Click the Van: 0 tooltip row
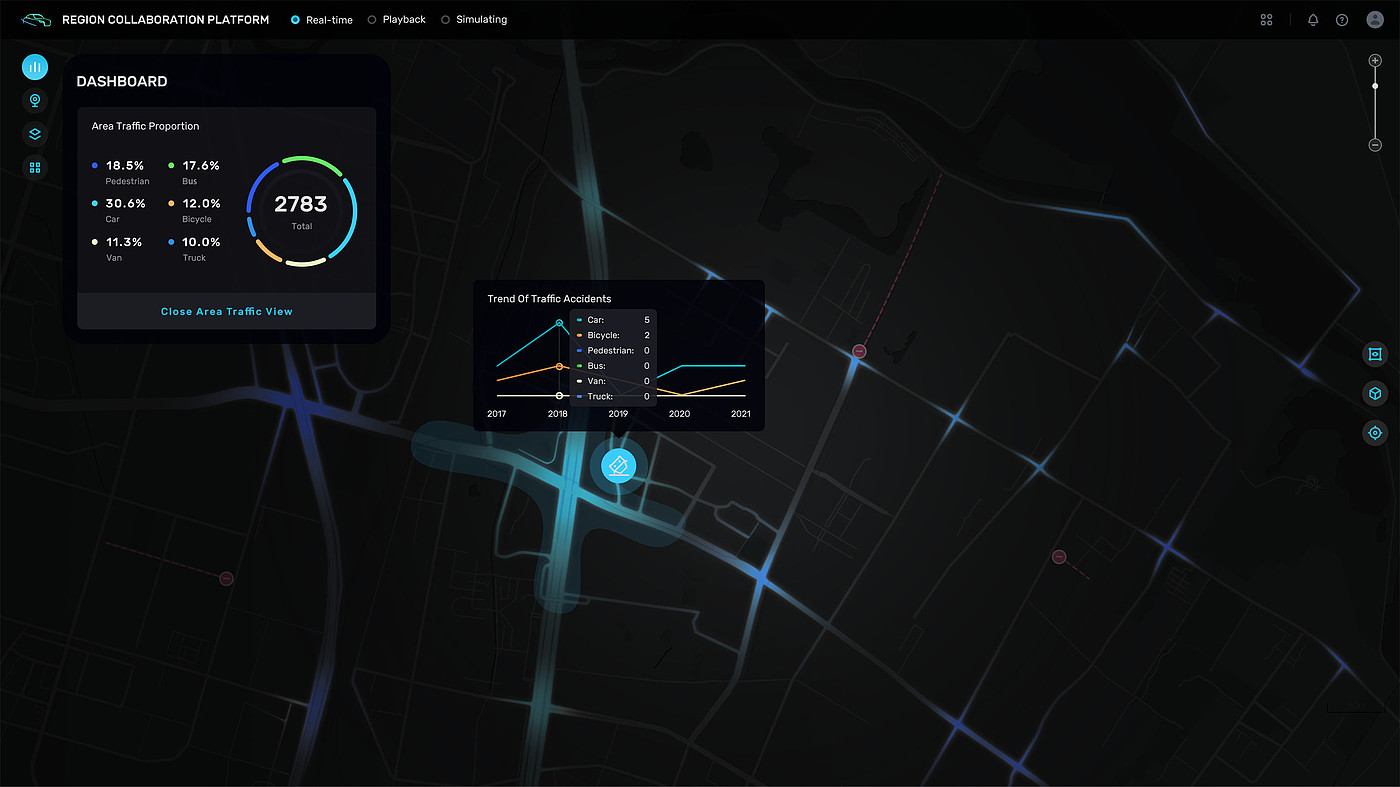Screen dimensions: 1400x787 pos(614,381)
